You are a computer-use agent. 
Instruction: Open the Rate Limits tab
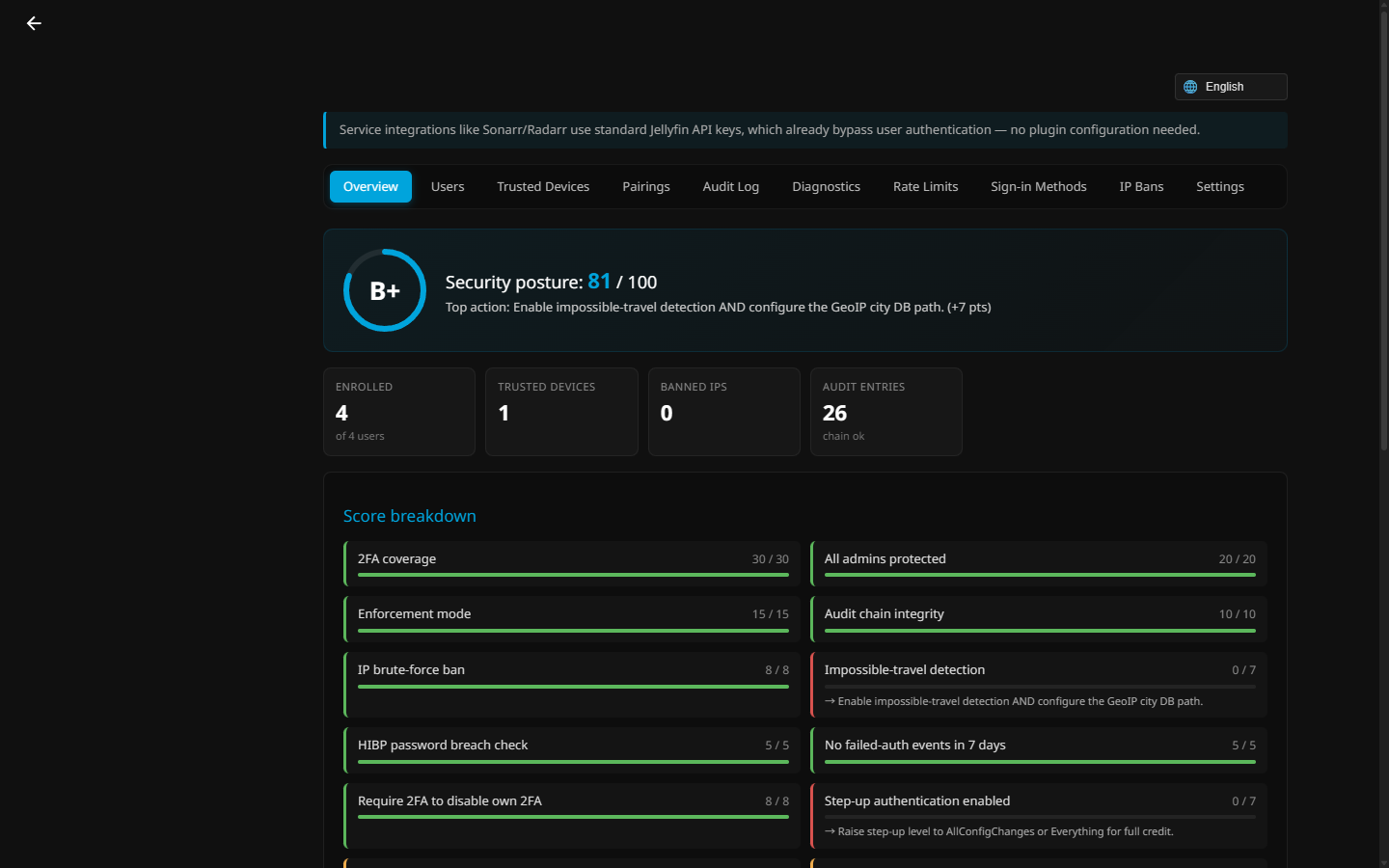point(926,187)
